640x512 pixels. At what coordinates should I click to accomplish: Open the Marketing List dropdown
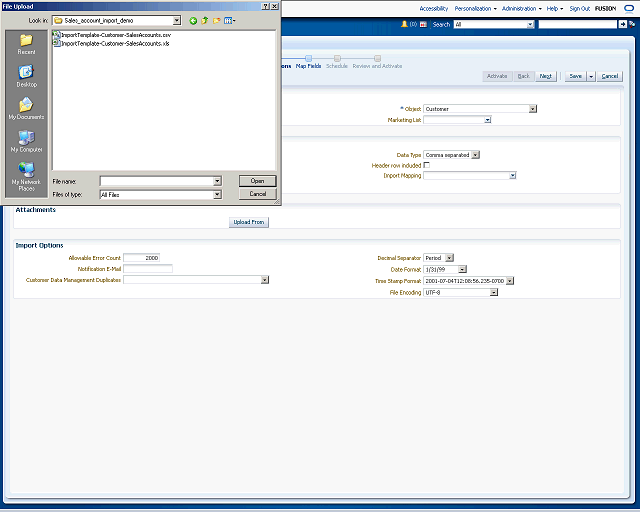click(487, 120)
